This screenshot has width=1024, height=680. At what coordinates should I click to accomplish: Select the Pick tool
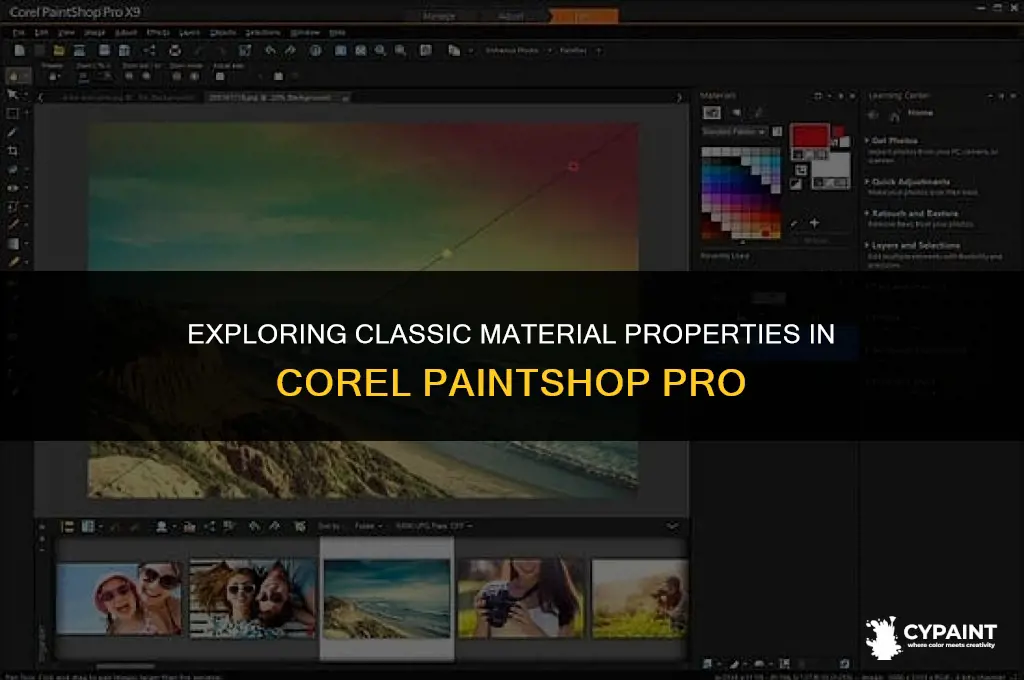pyautogui.click(x=12, y=95)
